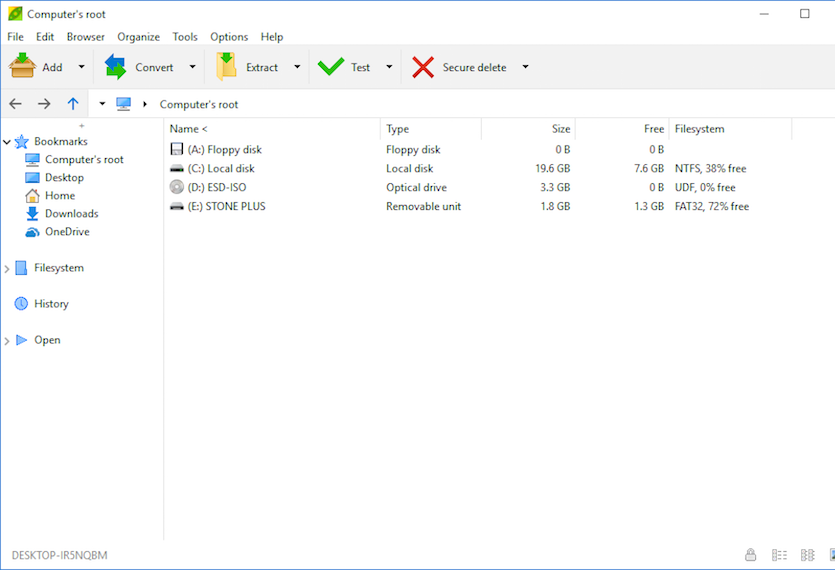Screen dimensions: 835x570
Task: Select the Filesystem sidebar item
Action: 49,268
